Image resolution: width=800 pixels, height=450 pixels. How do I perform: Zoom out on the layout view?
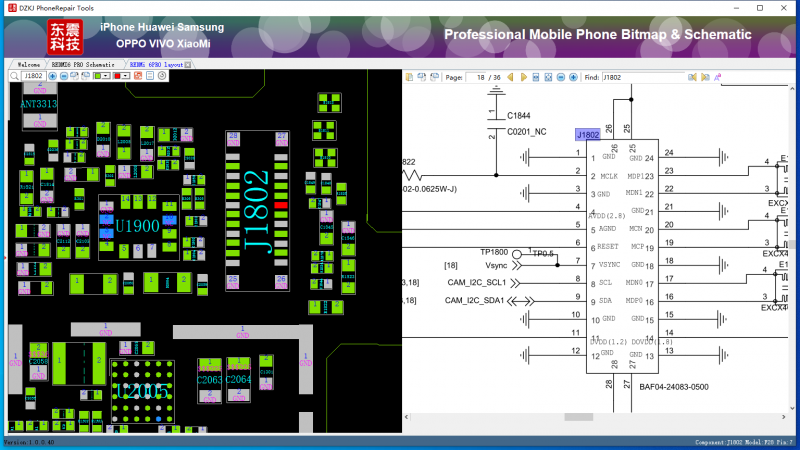click(64, 76)
